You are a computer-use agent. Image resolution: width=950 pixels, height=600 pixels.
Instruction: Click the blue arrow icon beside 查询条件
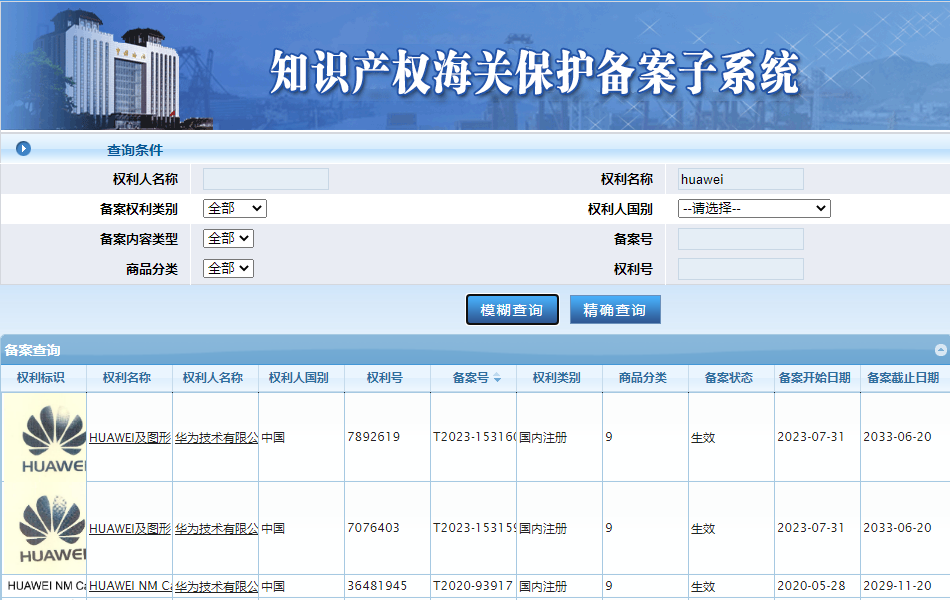pos(22,149)
